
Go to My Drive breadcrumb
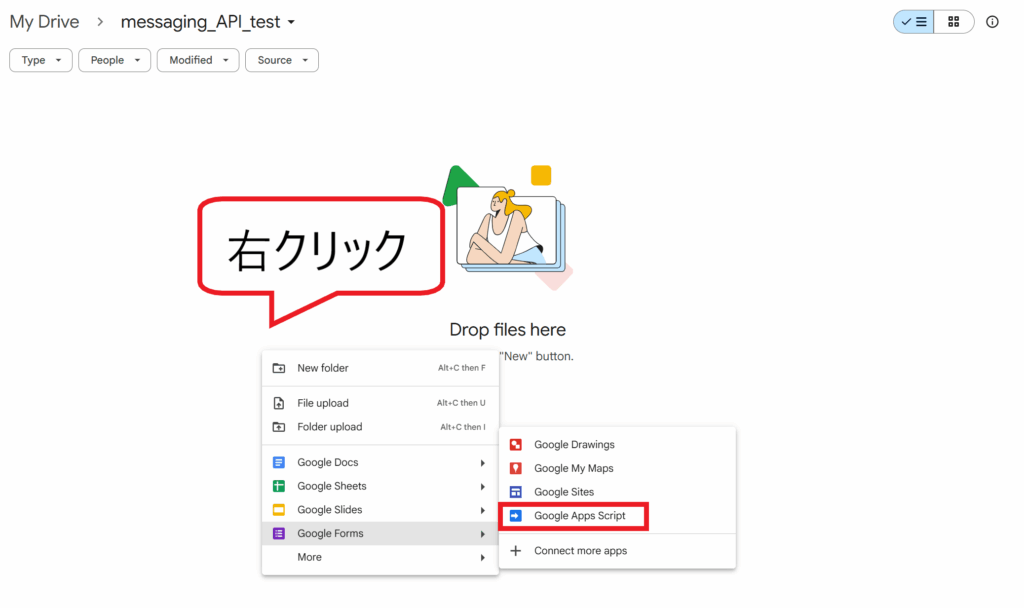44,22
